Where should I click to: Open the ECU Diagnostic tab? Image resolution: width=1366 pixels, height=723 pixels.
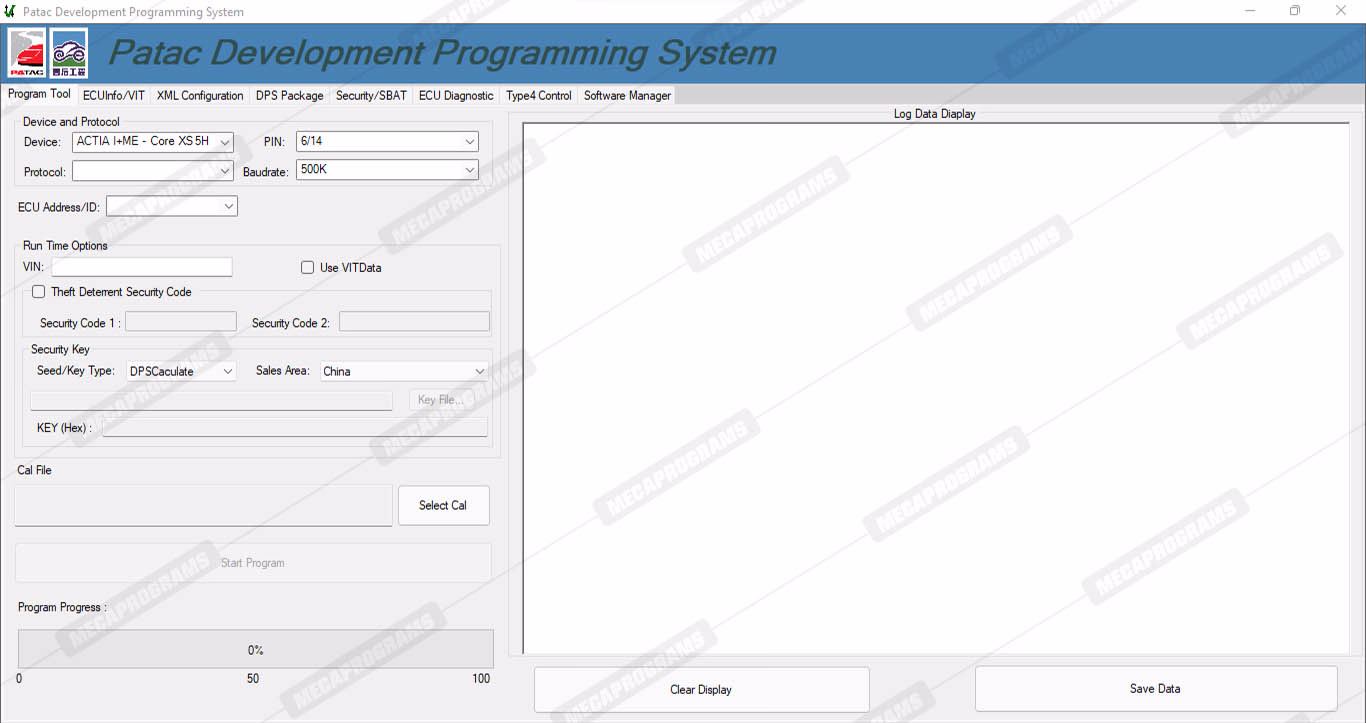coord(456,96)
